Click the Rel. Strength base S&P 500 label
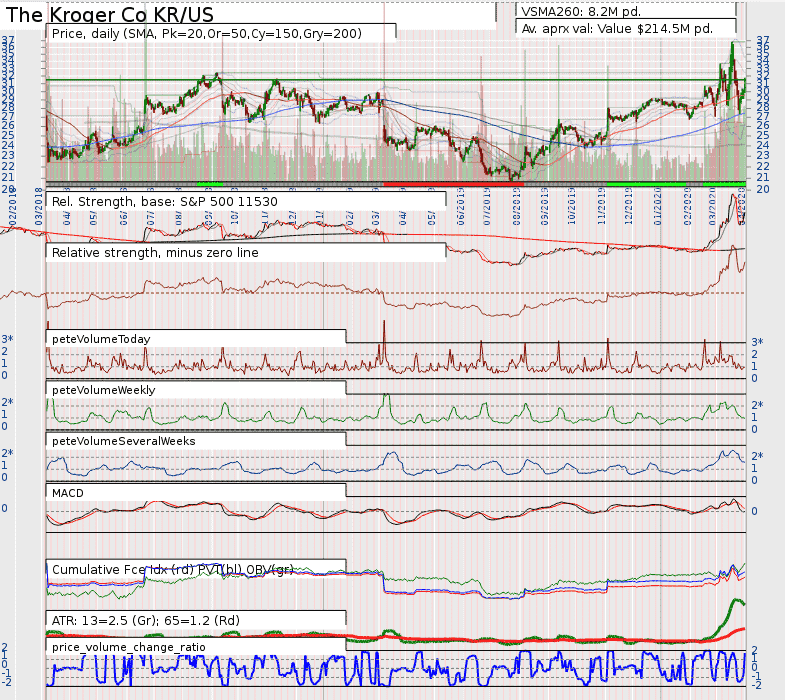 click(165, 202)
